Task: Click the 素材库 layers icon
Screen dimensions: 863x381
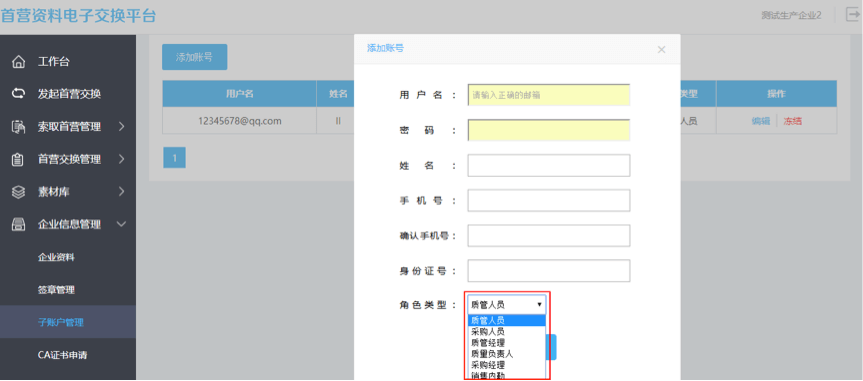Action: (19, 192)
